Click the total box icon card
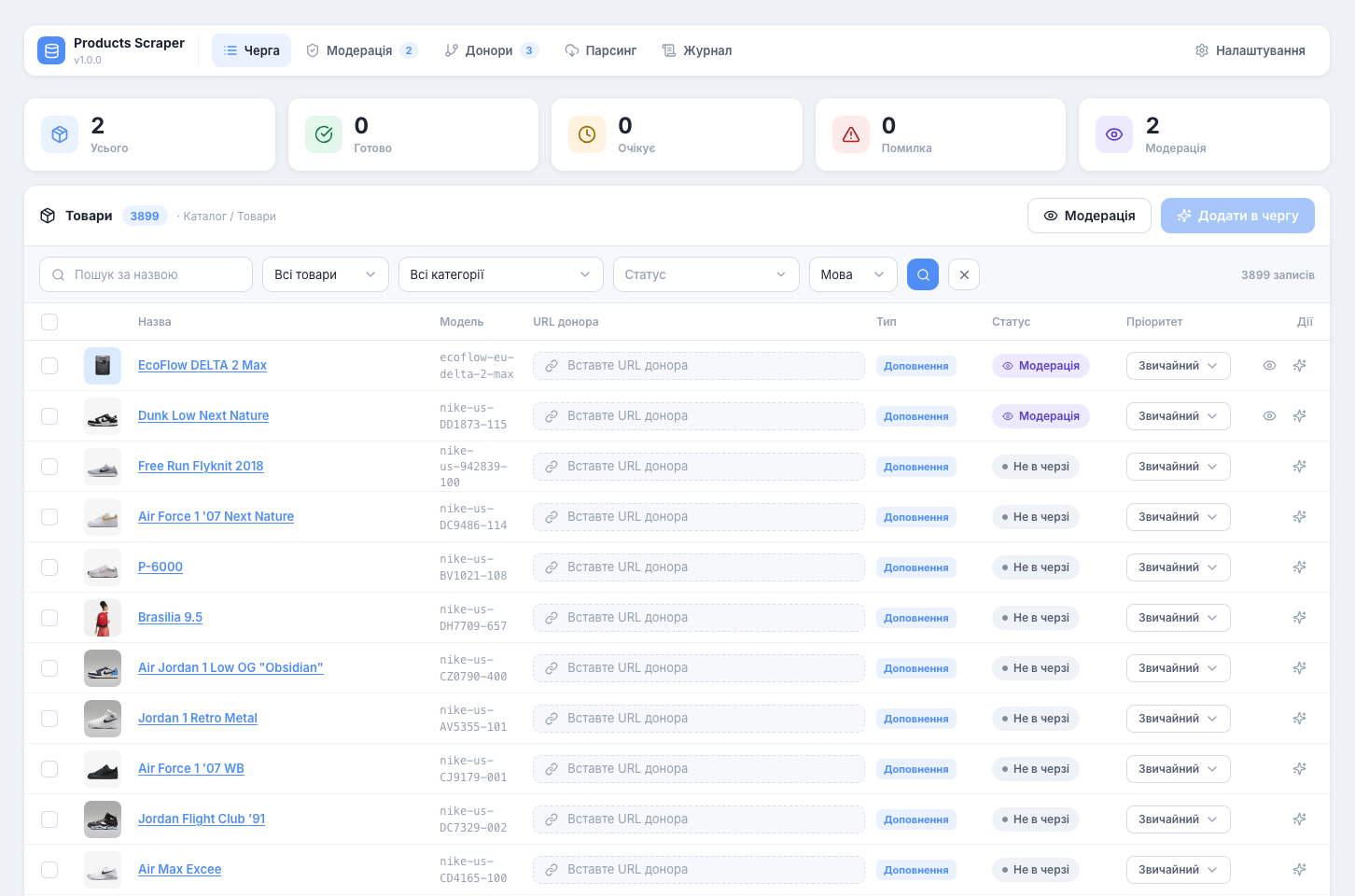This screenshot has height=896, width=1355. pos(60,134)
